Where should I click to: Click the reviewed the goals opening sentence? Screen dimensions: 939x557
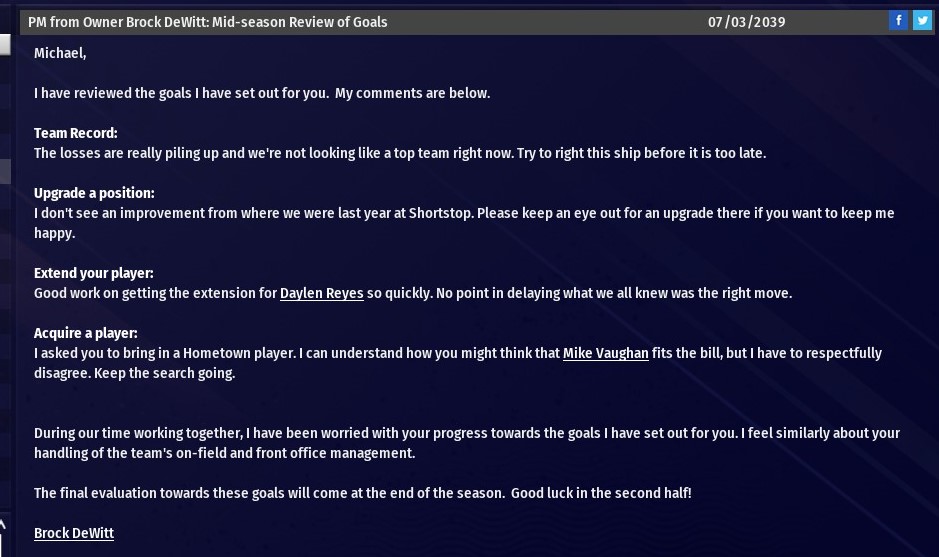click(x=262, y=93)
